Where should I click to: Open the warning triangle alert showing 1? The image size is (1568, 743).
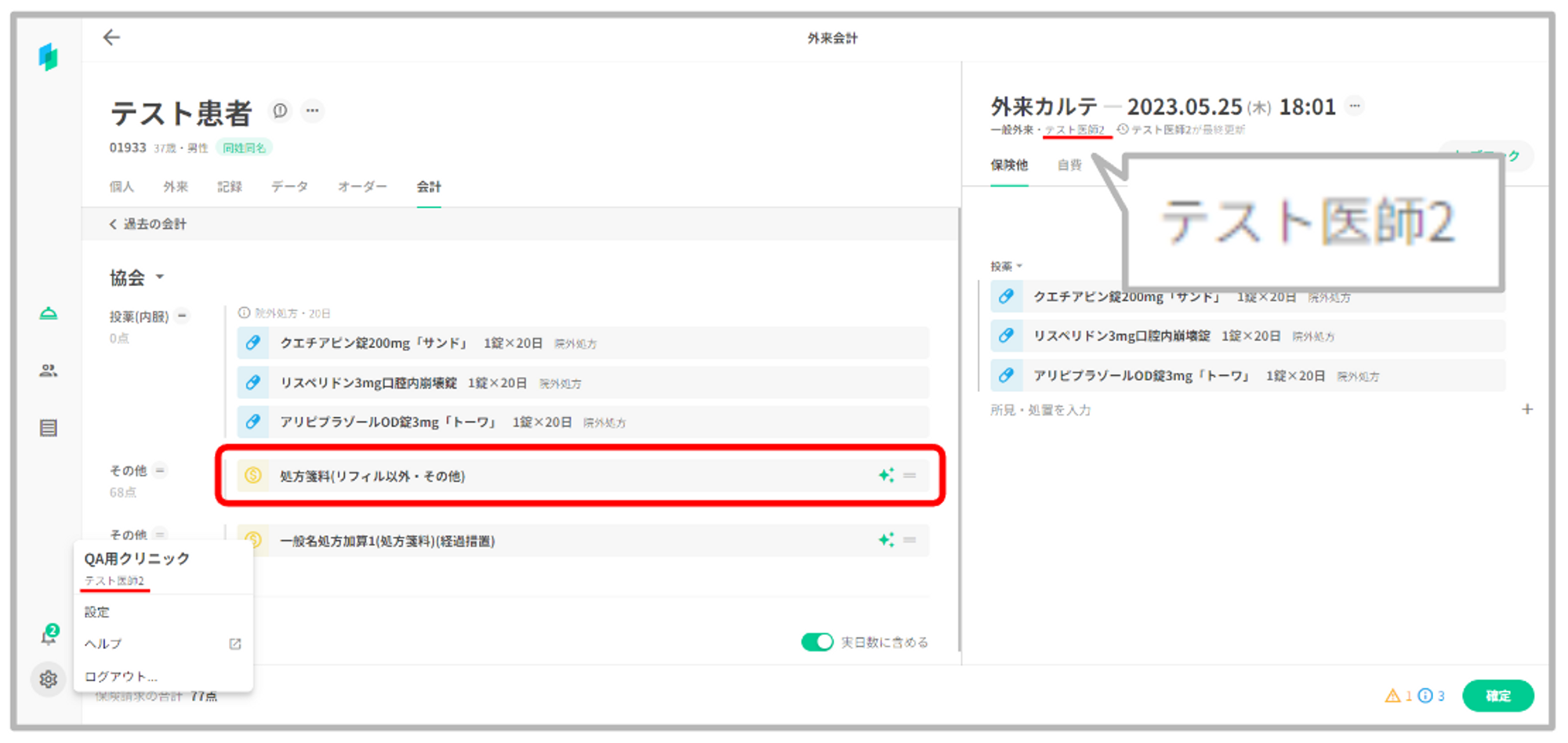coord(1399,695)
